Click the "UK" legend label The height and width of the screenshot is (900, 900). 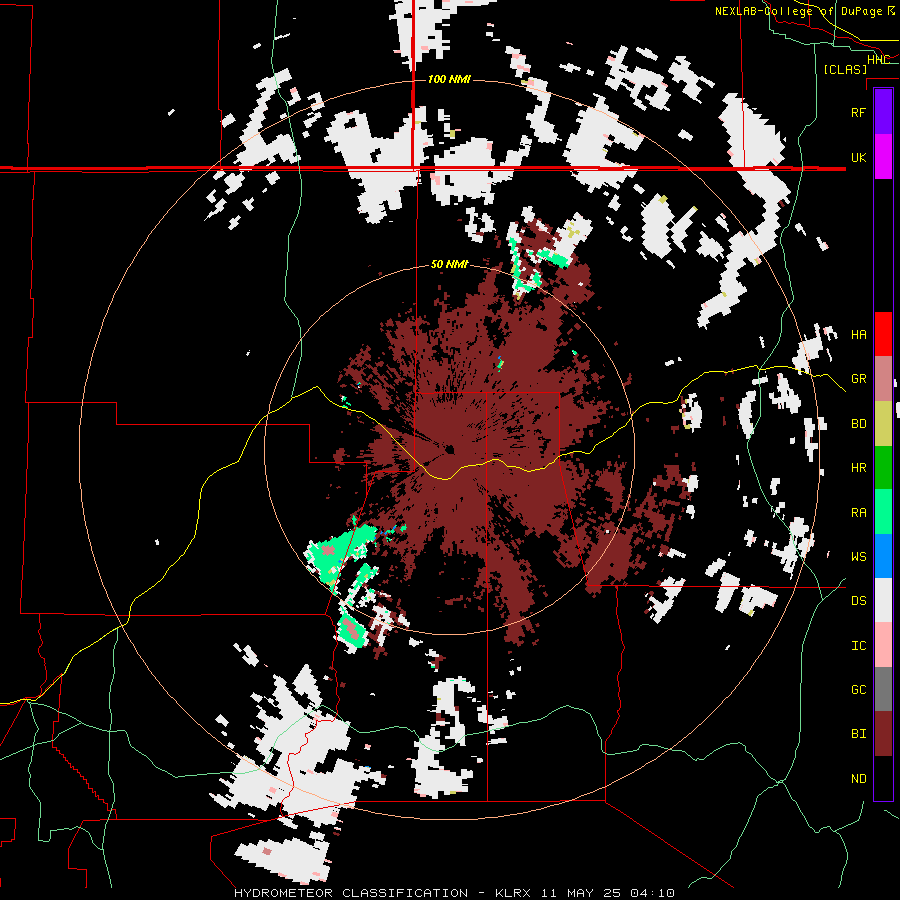click(858, 158)
